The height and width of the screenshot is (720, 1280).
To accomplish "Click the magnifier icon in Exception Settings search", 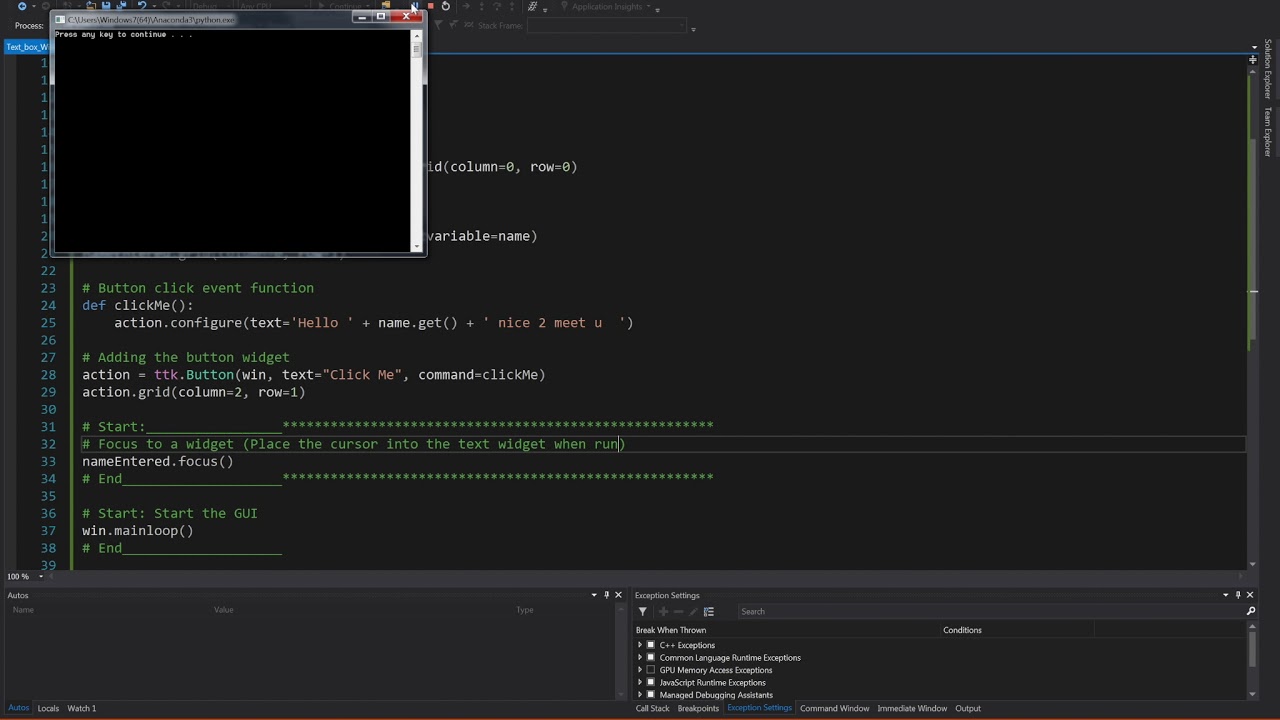I will coord(1250,612).
